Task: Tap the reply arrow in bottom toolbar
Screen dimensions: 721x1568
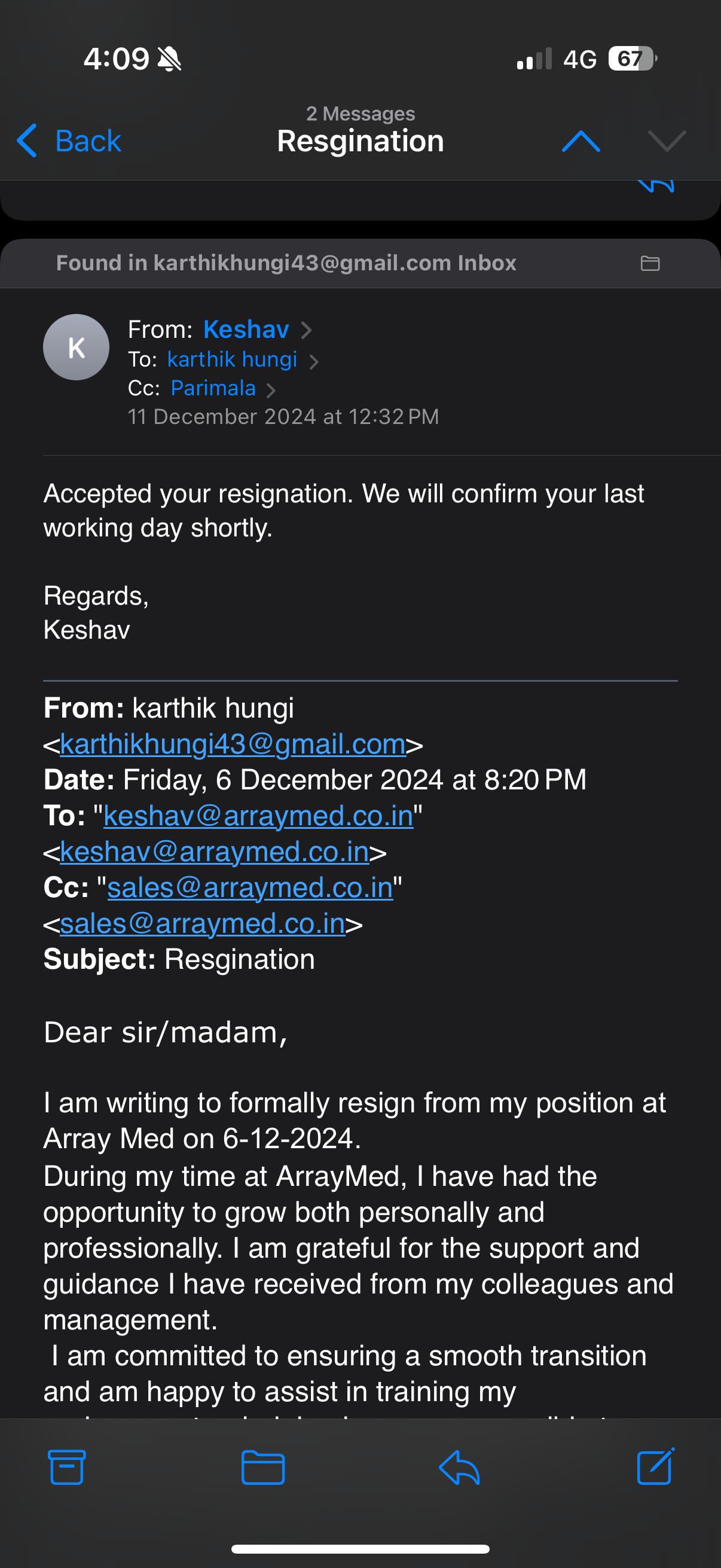Action: [x=459, y=1467]
